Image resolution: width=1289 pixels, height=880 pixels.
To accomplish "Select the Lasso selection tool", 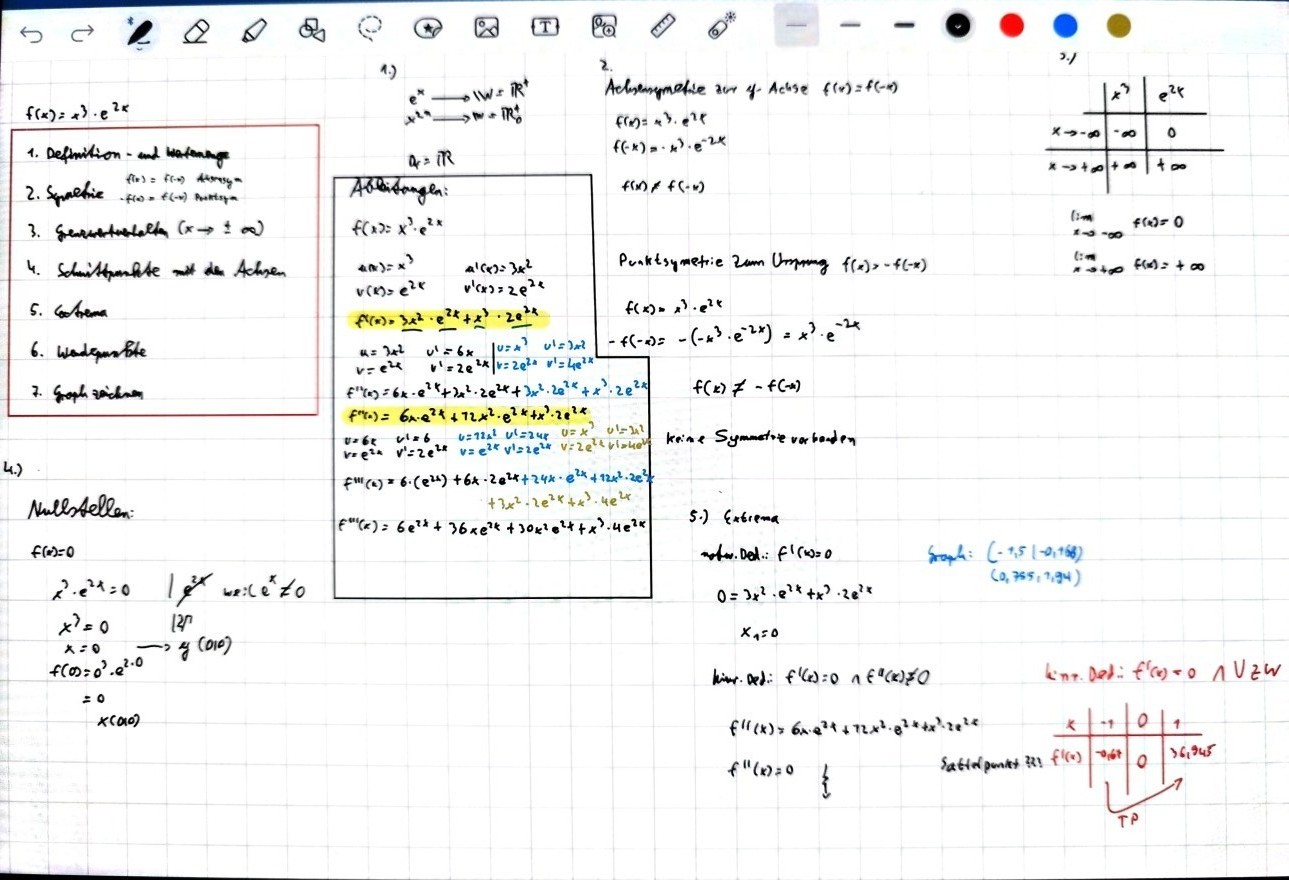I will tap(371, 29).
